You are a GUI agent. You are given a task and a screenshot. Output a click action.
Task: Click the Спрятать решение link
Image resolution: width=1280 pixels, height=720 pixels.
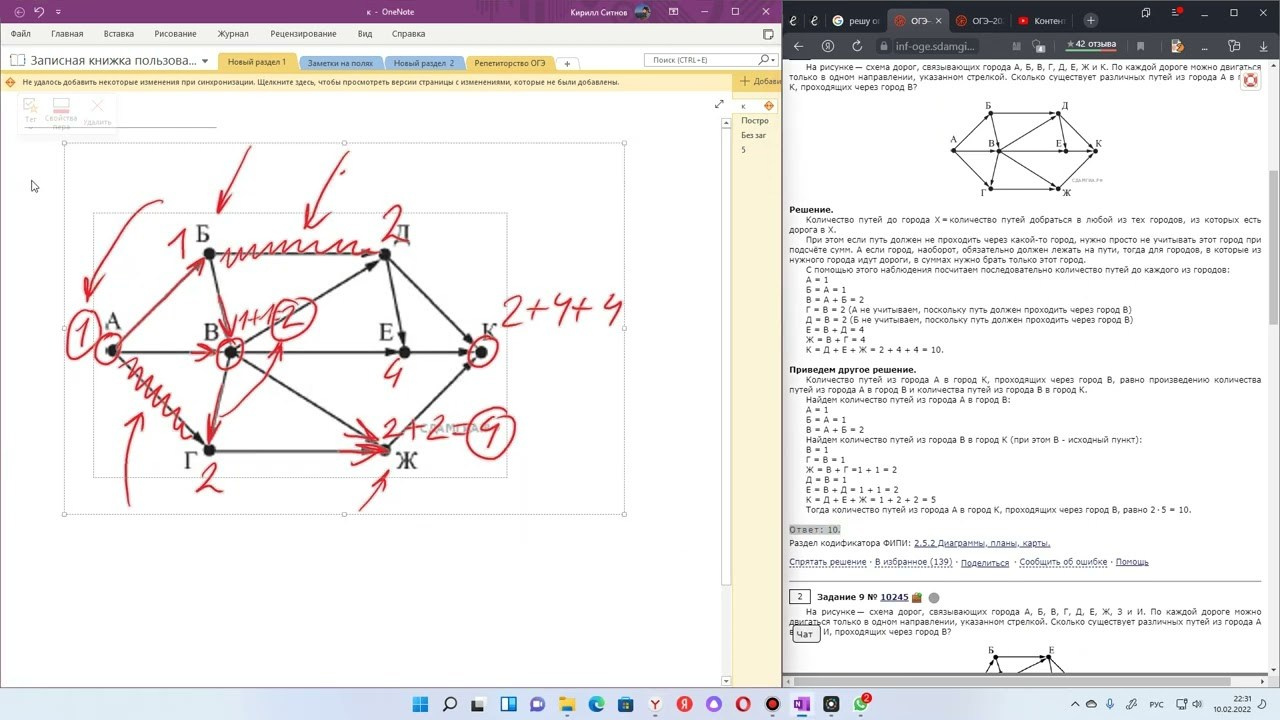click(827, 562)
